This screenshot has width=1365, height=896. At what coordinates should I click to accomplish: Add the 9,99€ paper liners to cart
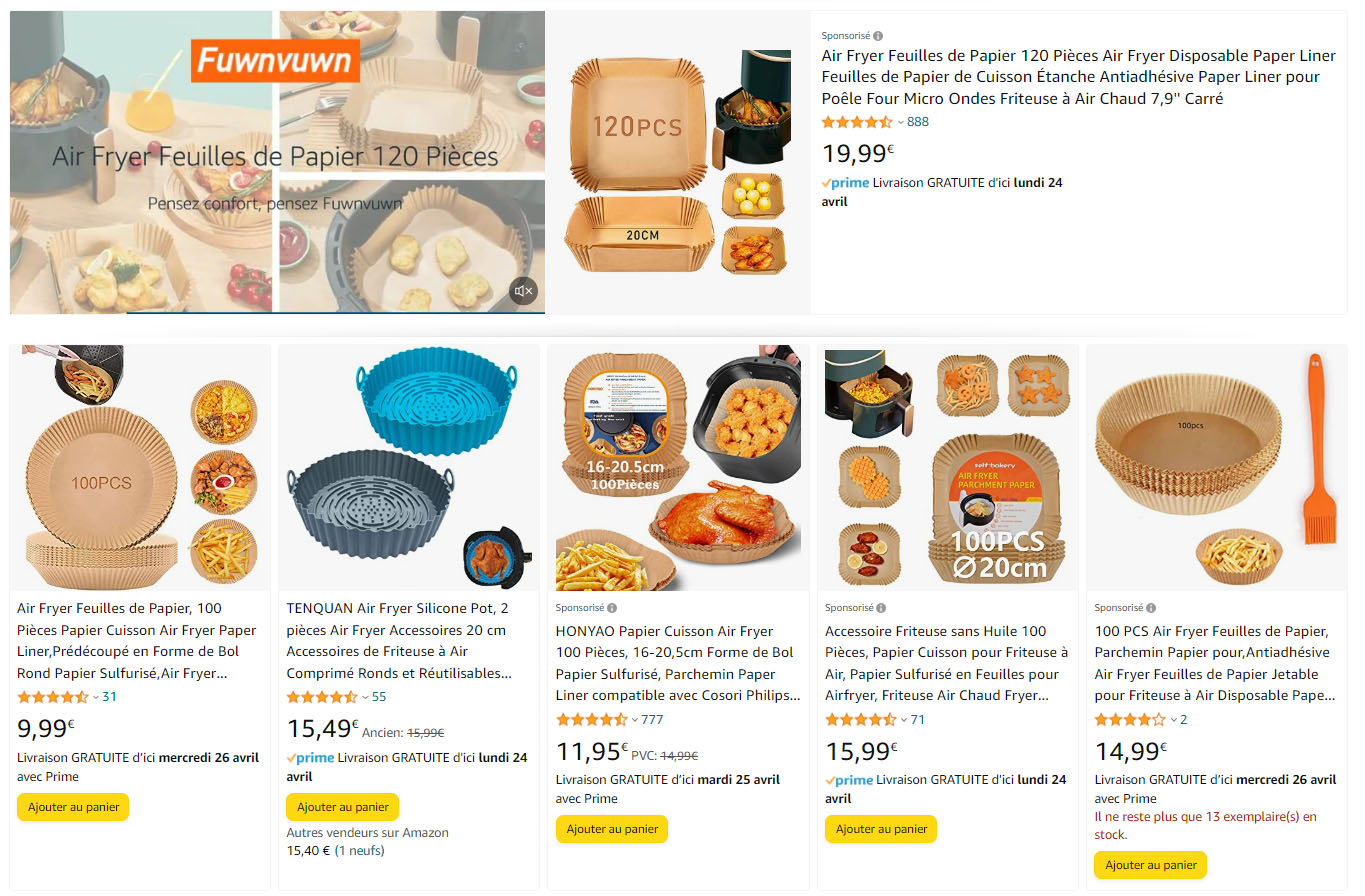click(73, 807)
